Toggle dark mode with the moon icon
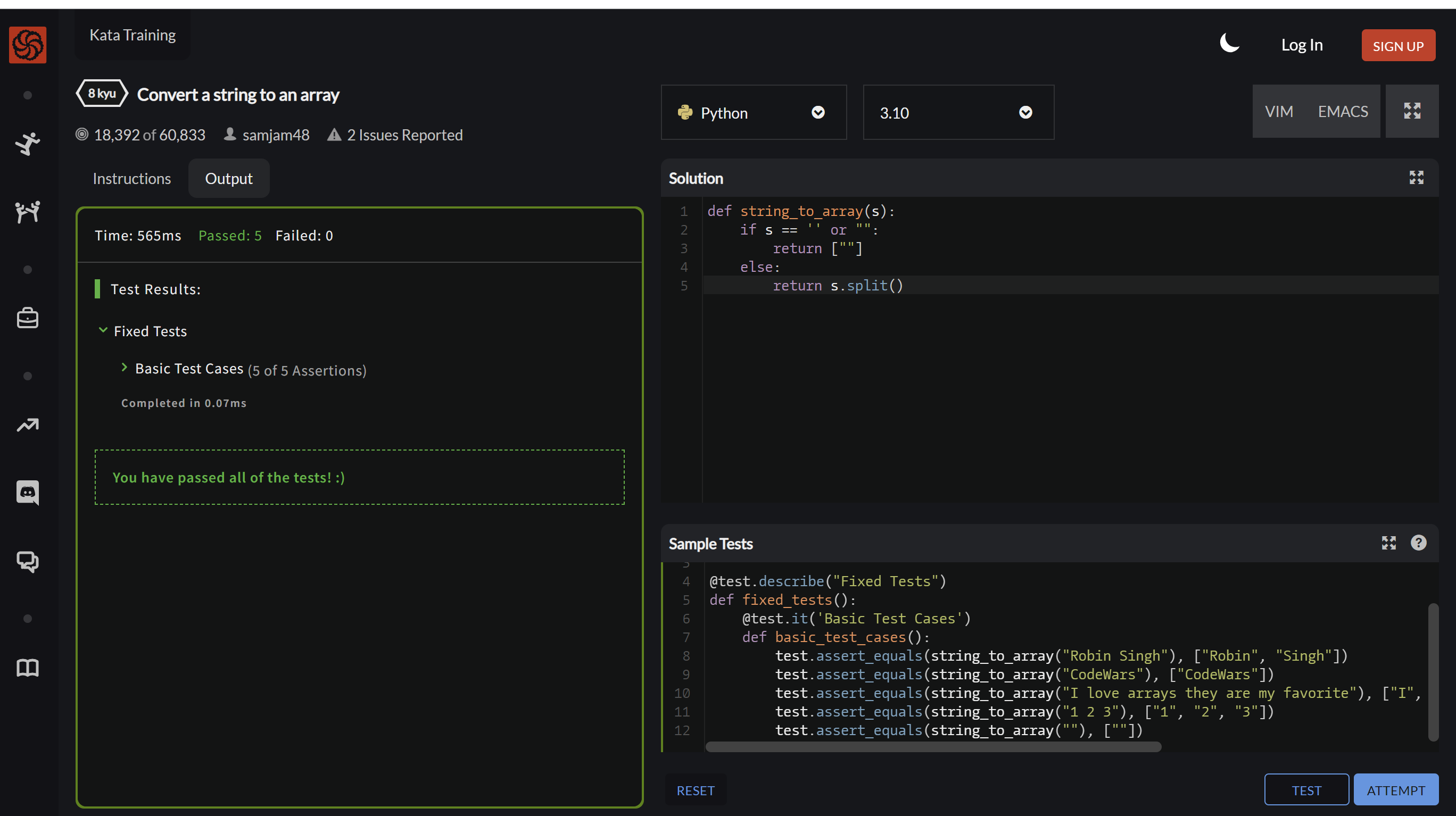Viewport: 1456px width, 816px height. click(x=1230, y=44)
